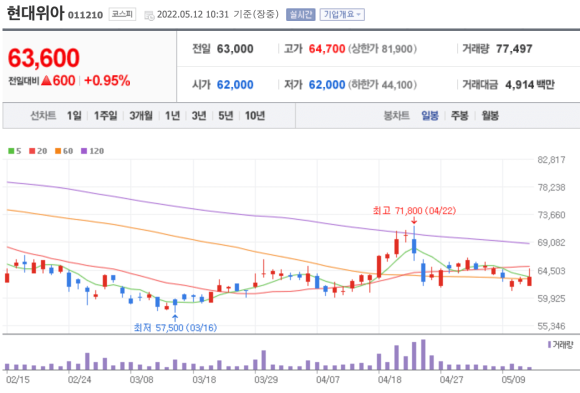
Task: Switch to 월봉 monthly candle chart
Action: [x=490, y=116]
